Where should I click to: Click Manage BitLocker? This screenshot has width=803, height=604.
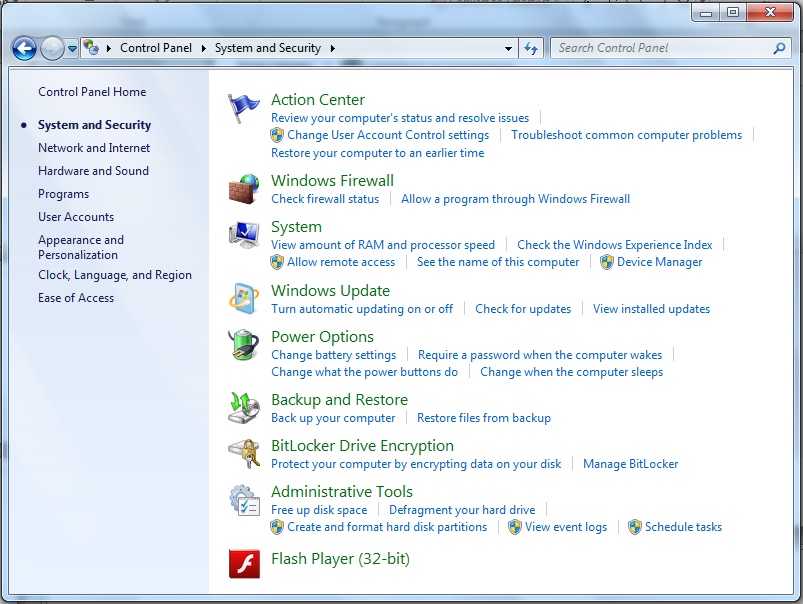630,465
